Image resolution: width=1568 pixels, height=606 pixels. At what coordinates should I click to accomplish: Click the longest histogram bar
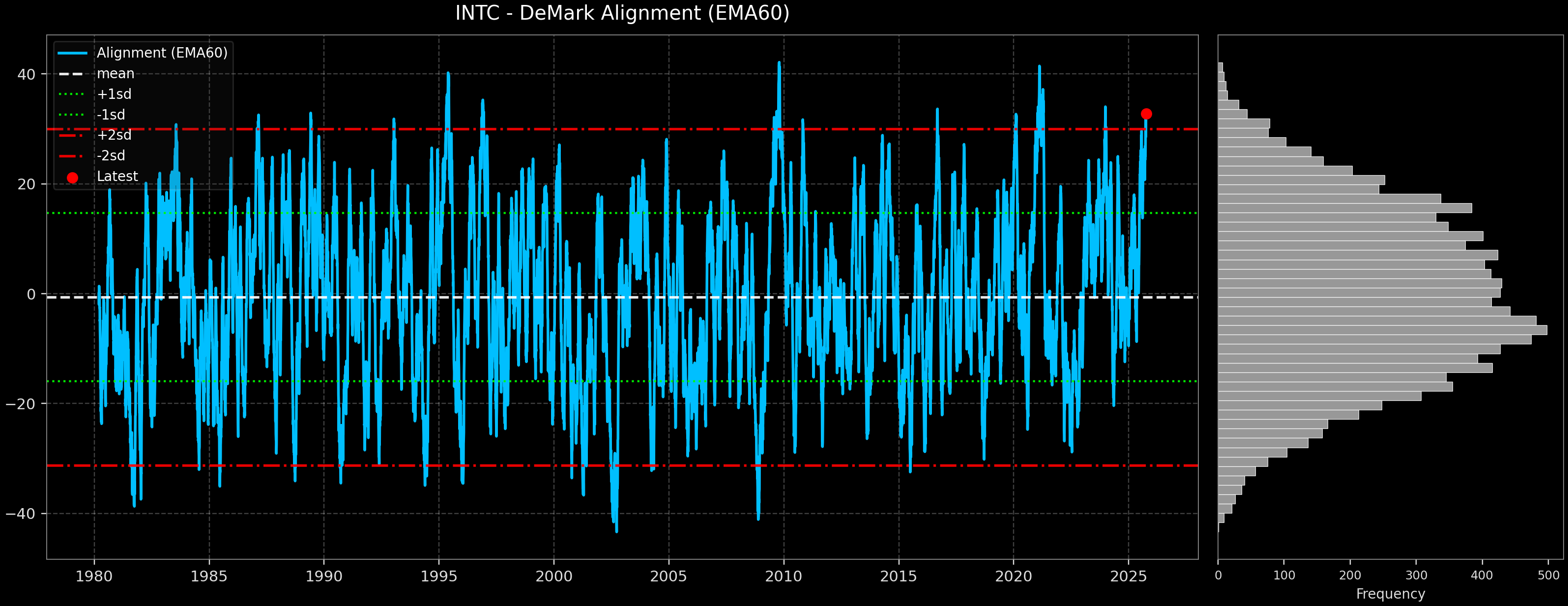(1382, 330)
